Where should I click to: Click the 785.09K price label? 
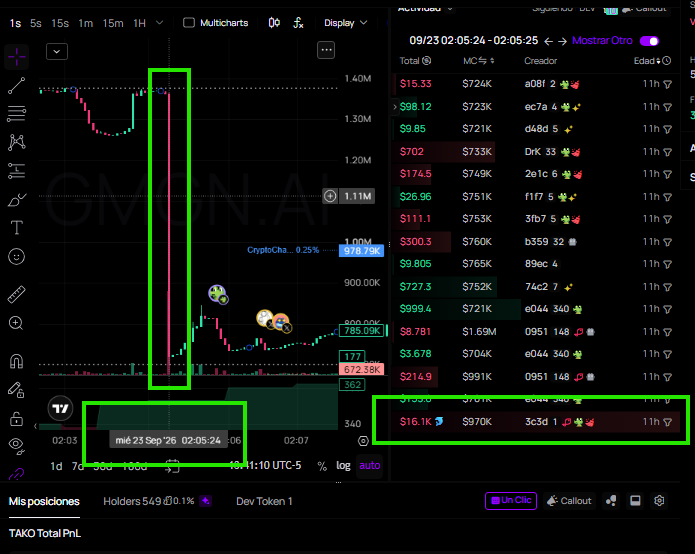click(362, 331)
